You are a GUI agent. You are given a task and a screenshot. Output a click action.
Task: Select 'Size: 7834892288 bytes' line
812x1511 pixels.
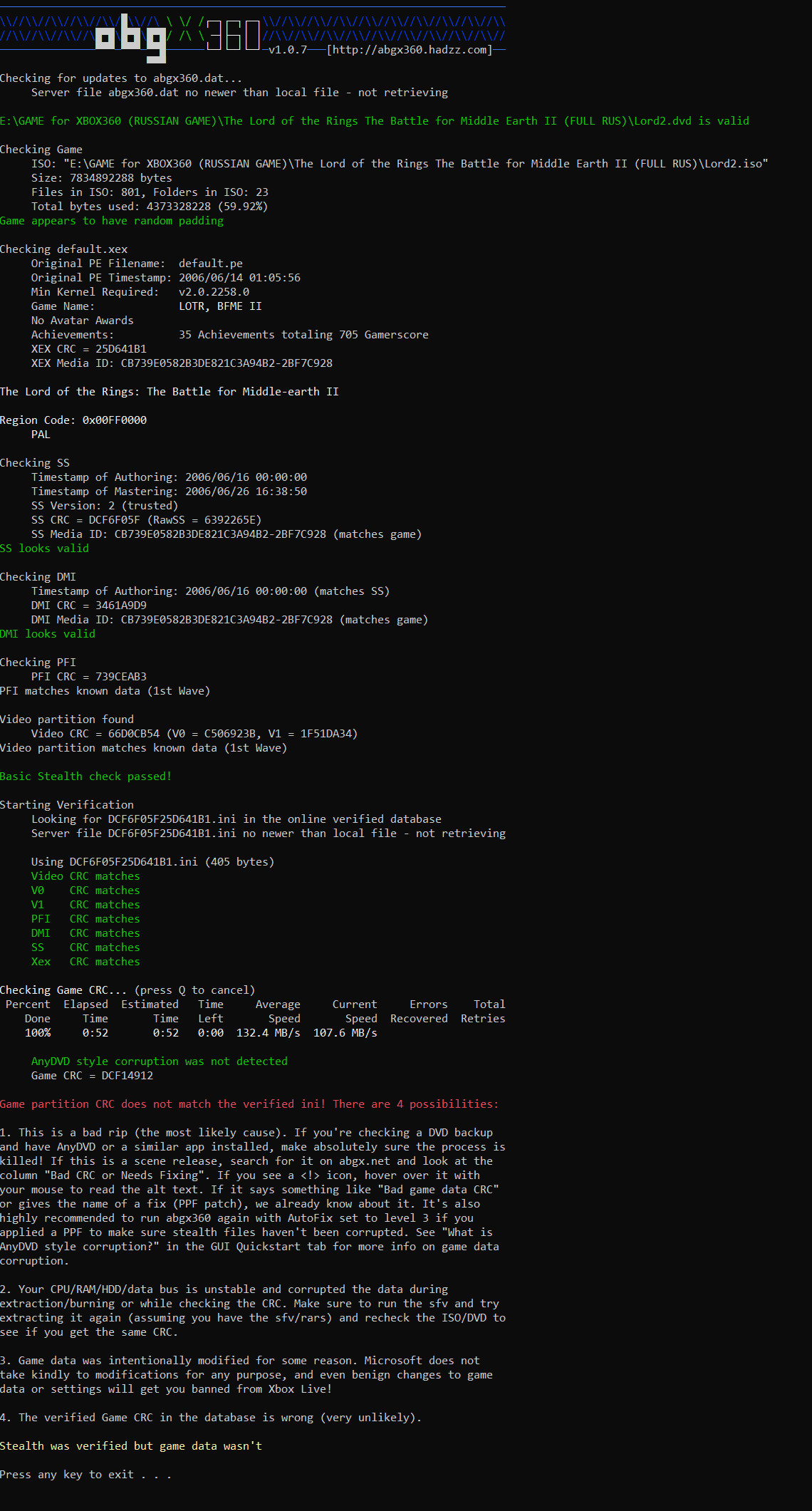coord(102,178)
